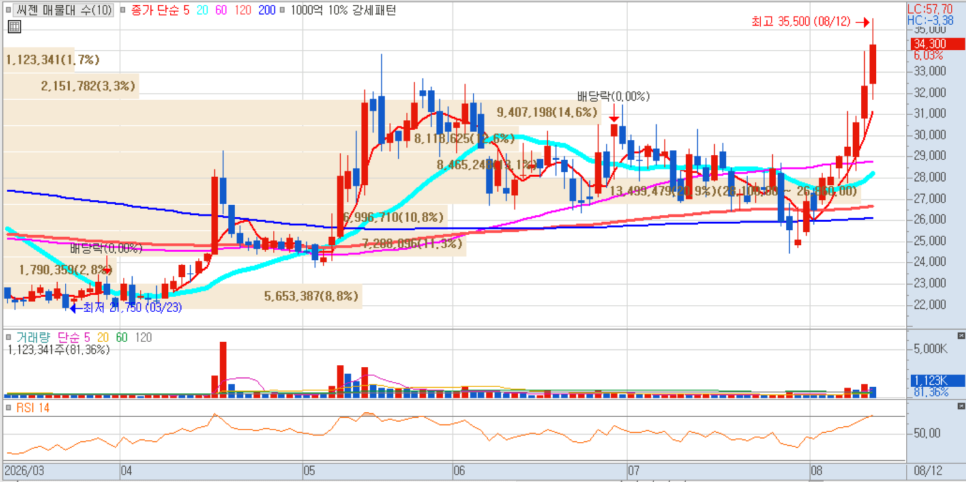Click the 9,407,198(14,6%) volume profile label
This screenshot has width=966, height=482.
547,112
